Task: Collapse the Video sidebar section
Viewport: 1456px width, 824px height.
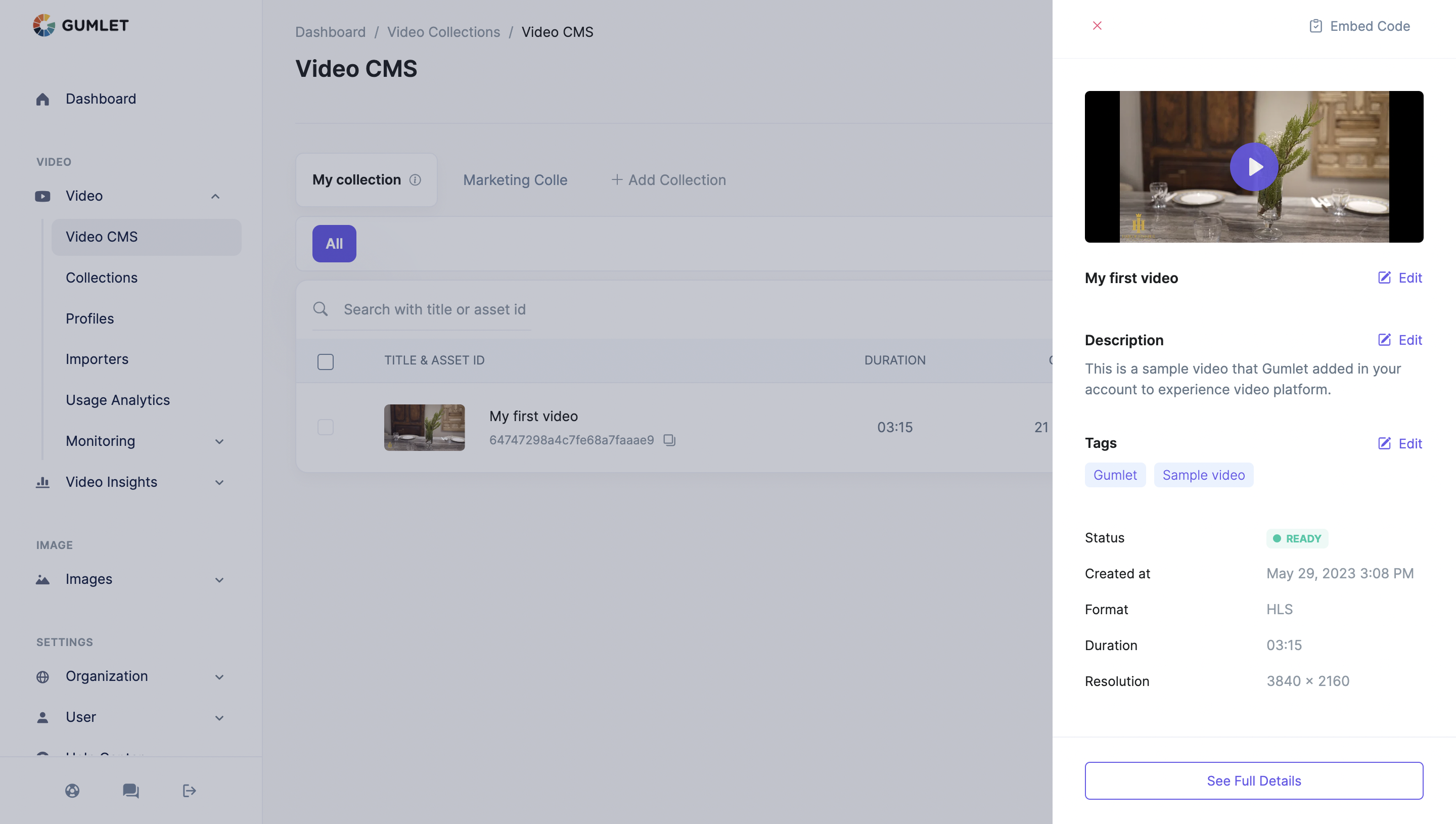Action: (x=215, y=196)
